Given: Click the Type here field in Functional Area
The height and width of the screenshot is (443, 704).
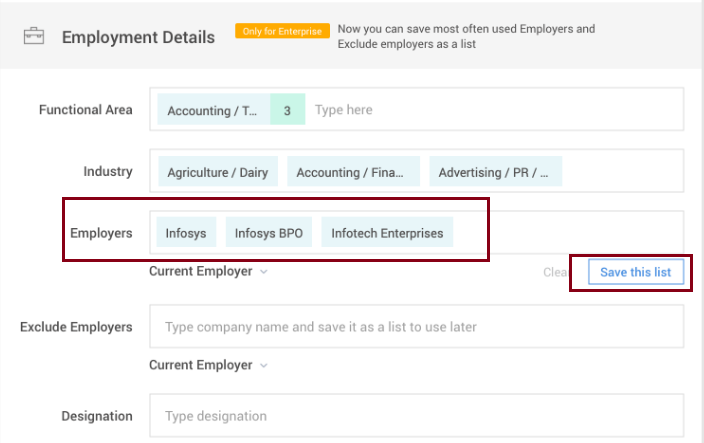Looking at the screenshot, I should [494, 110].
